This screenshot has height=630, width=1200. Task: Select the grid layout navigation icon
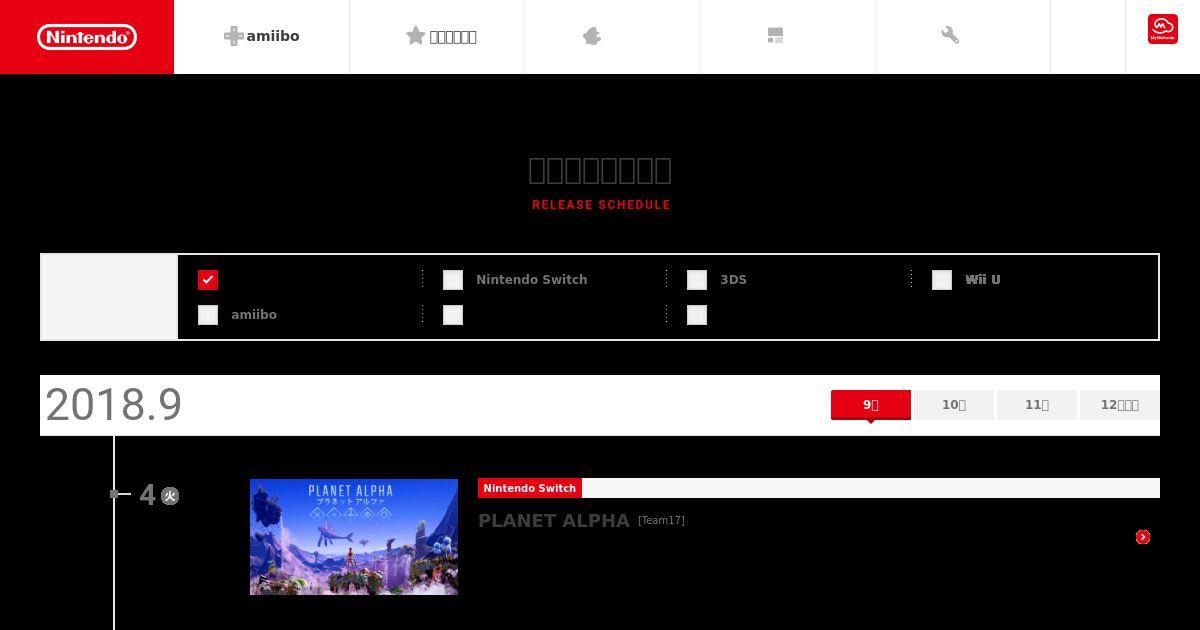(775, 36)
